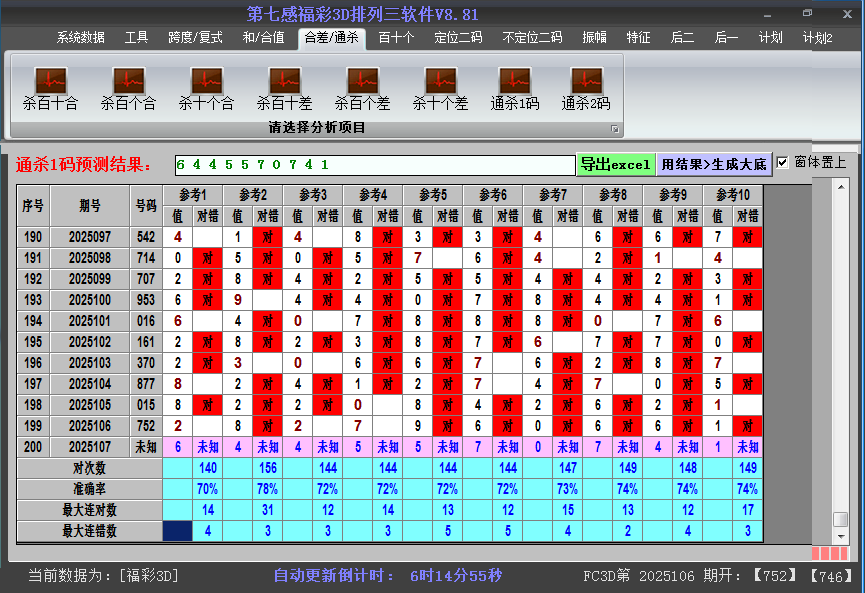Click the 156 correct count for 参考2

pyautogui.click(x=268, y=468)
